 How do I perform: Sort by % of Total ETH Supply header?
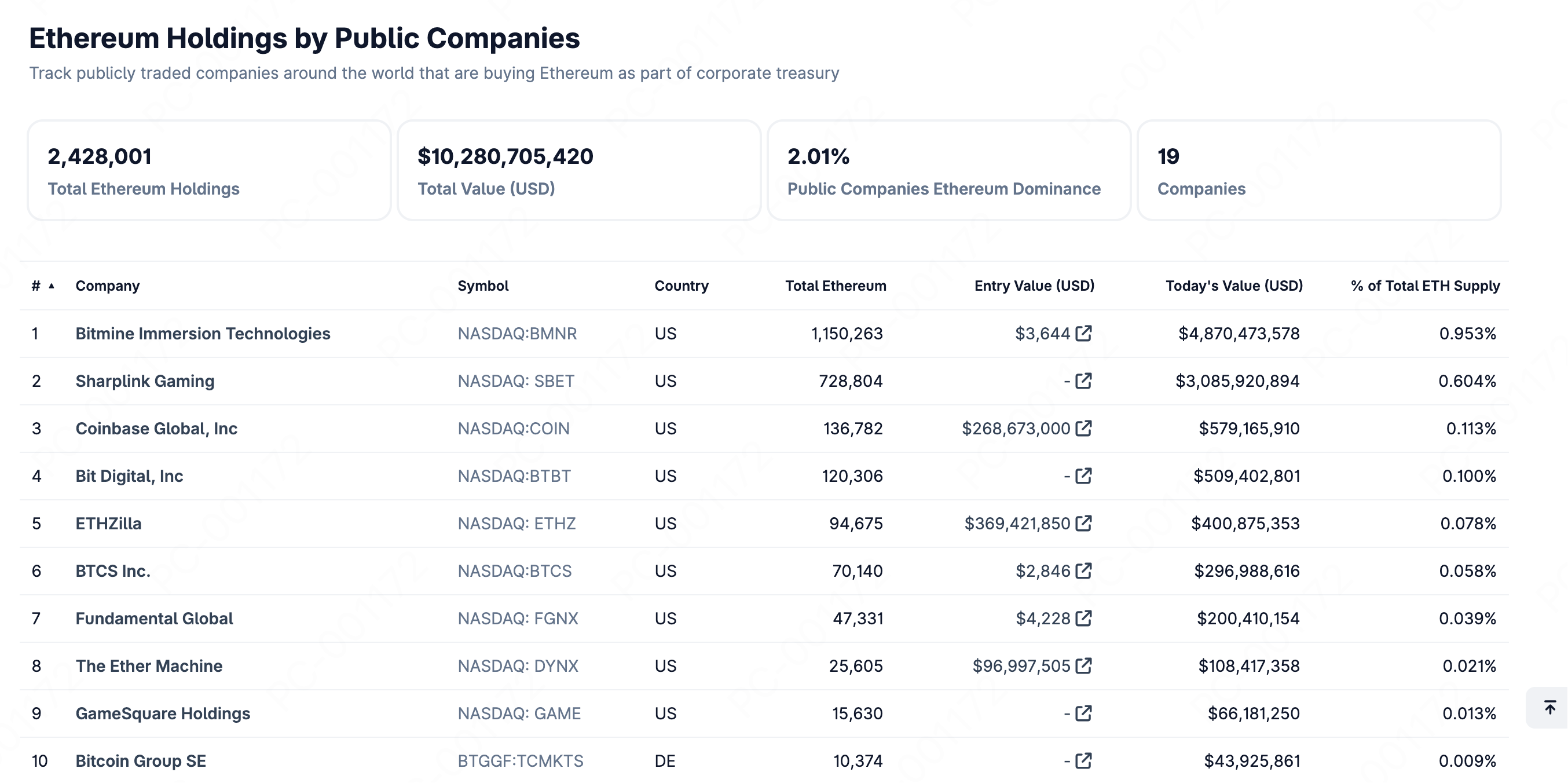coord(1425,286)
